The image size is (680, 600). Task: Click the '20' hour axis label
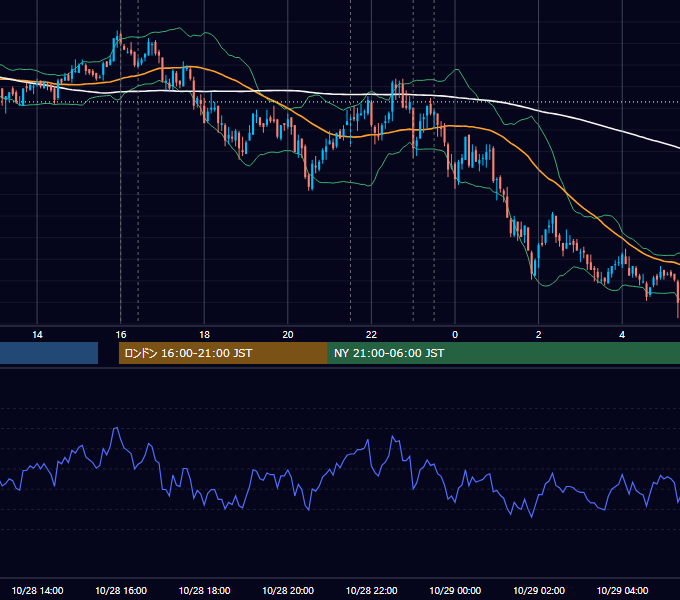288,335
